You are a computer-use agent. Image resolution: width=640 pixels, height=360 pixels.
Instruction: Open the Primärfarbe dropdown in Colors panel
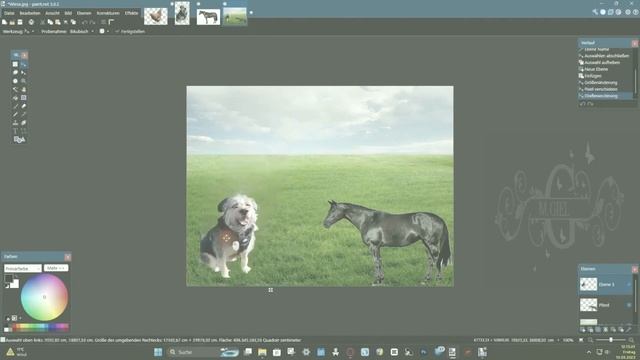(23, 269)
